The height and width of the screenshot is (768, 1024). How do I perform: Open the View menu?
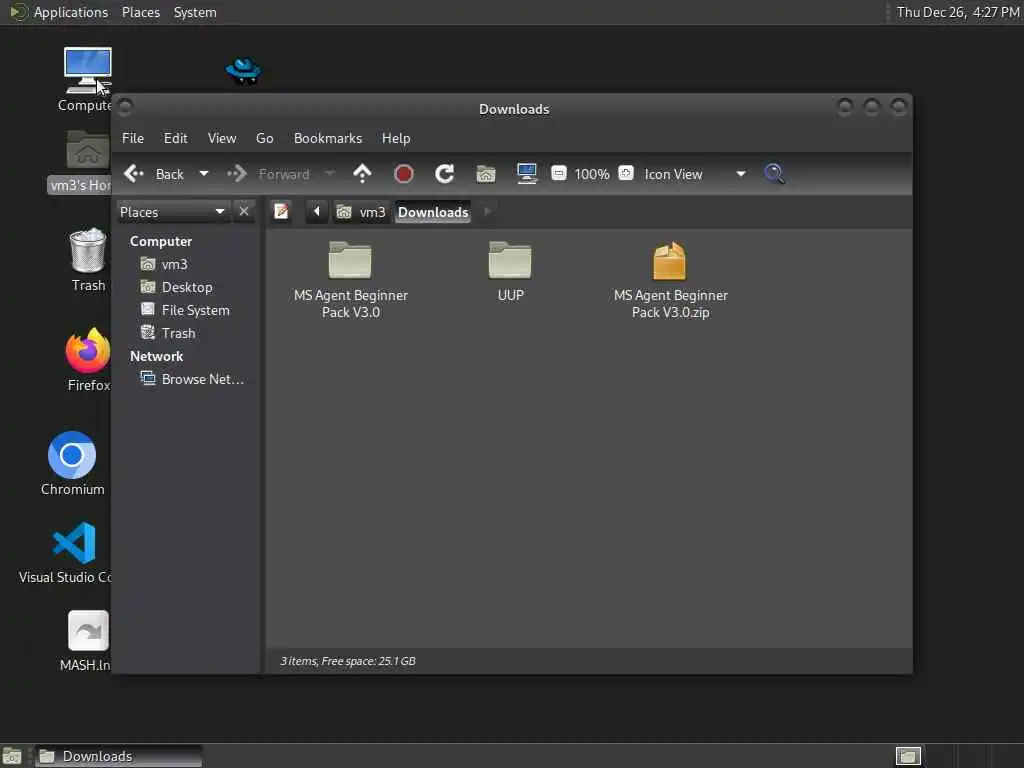[222, 138]
